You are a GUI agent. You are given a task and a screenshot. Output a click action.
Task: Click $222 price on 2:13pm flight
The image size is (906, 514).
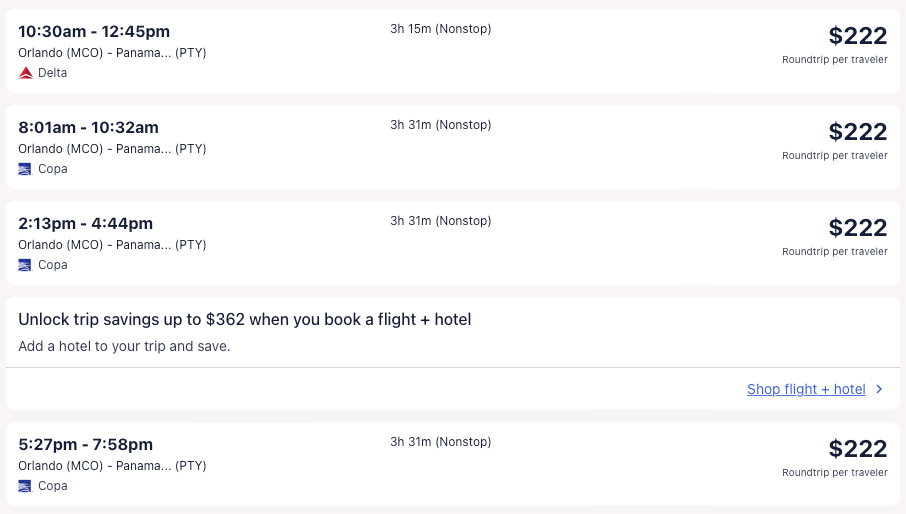(857, 228)
